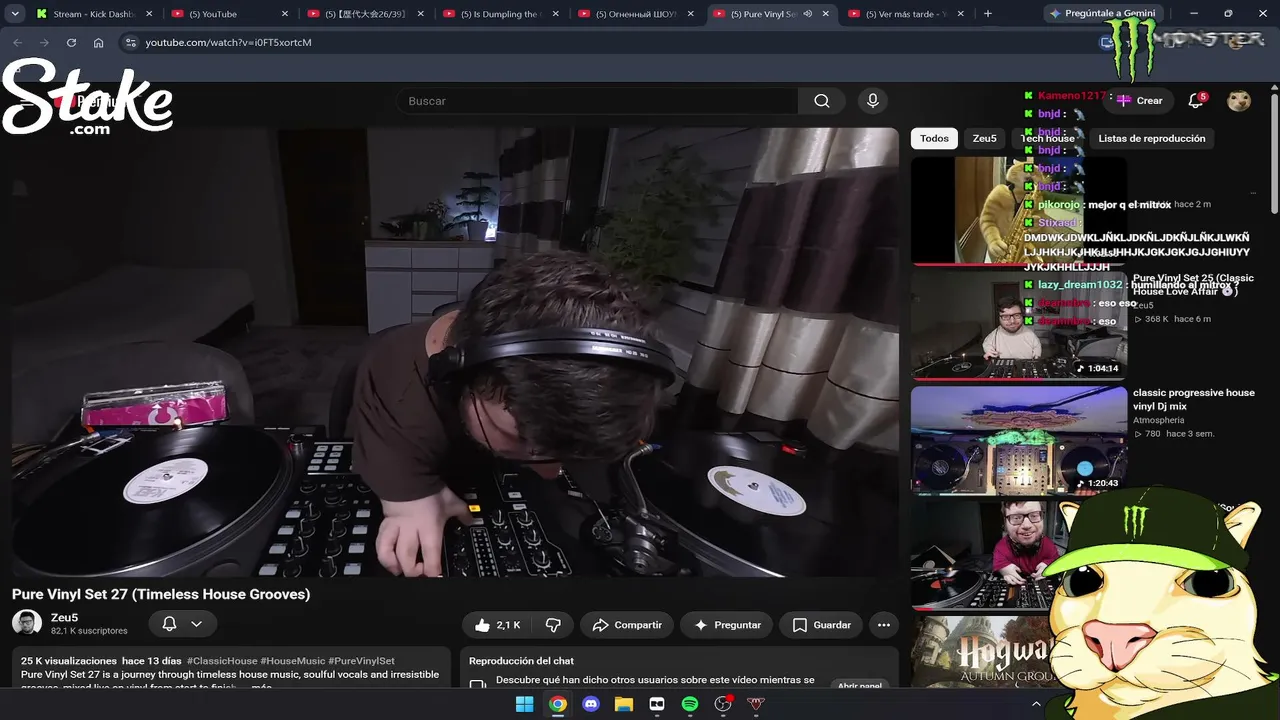Open the Pure Vinyl Set 25 video thumbnail
Screen dimensions: 1280x720
(1019, 326)
